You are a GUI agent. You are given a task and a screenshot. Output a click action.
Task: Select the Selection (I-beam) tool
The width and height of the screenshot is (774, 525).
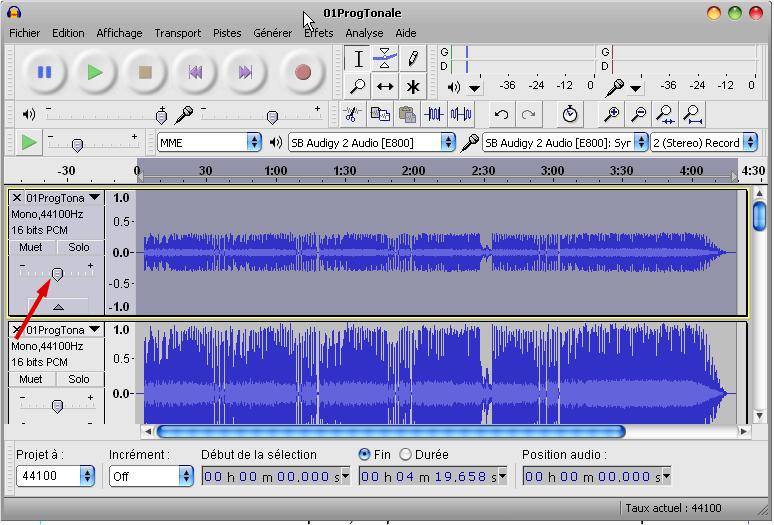click(x=358, y=59)
